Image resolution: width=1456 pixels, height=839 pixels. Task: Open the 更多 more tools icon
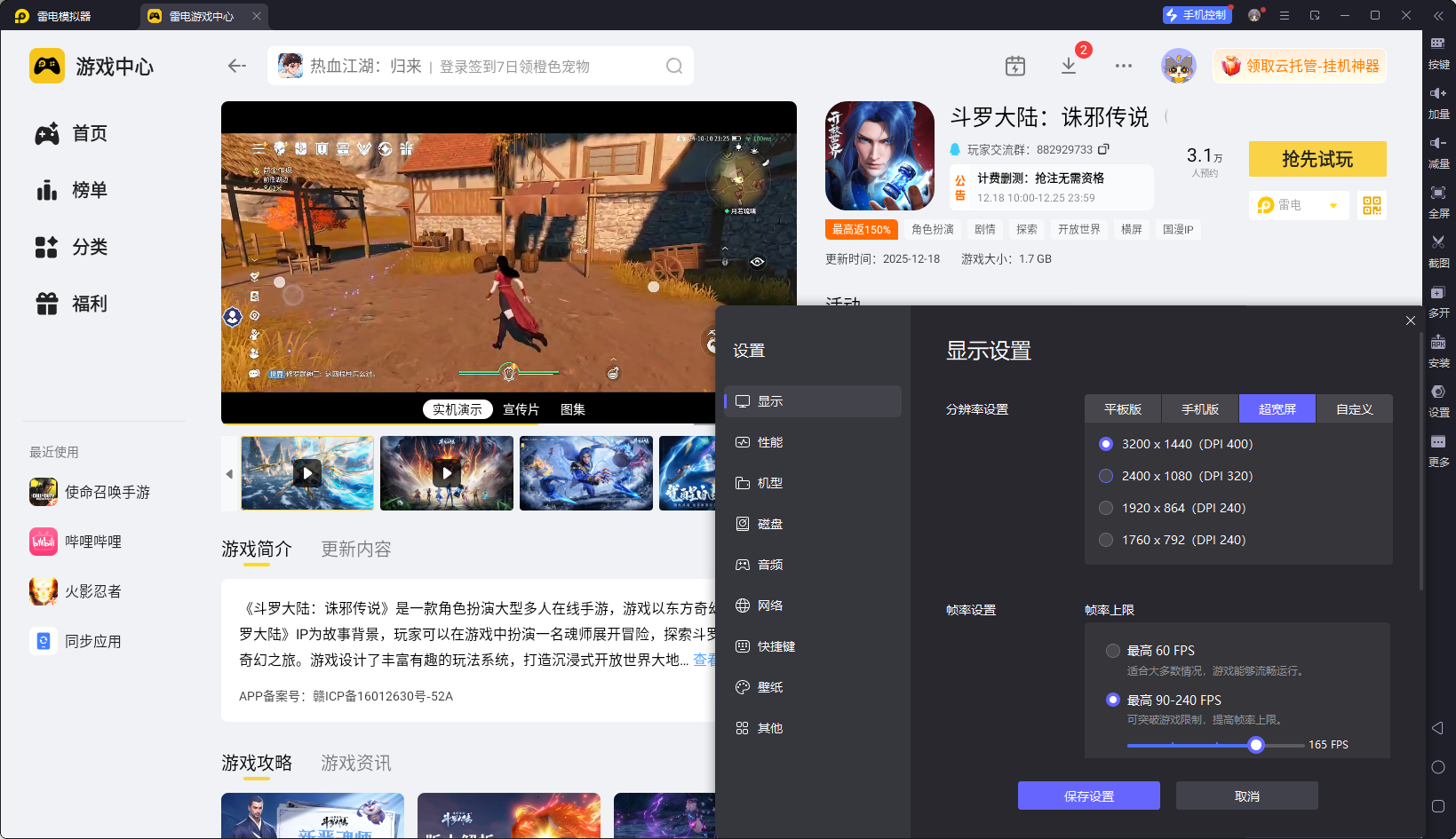pyautogui.click(x=1438, y=450)
